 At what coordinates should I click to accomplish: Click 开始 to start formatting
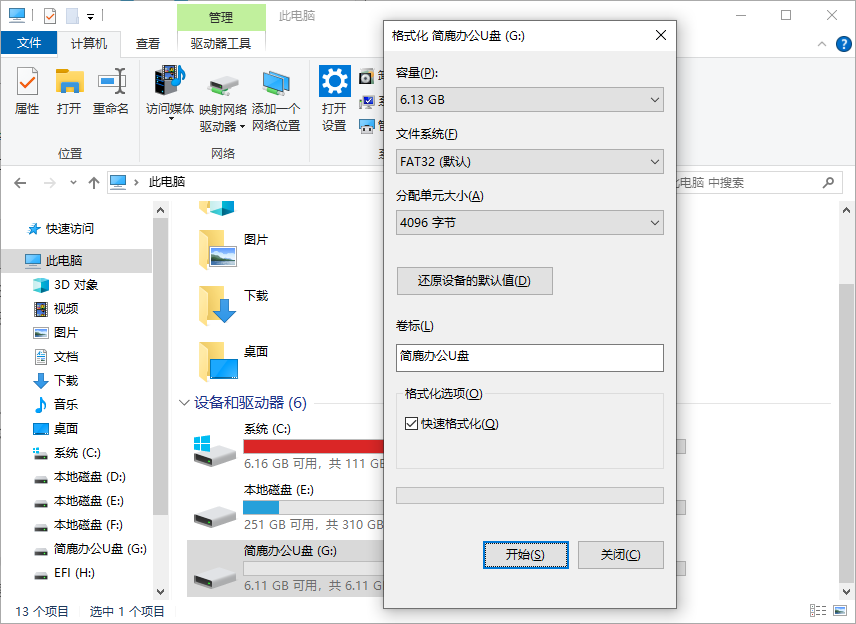point(525,555)
